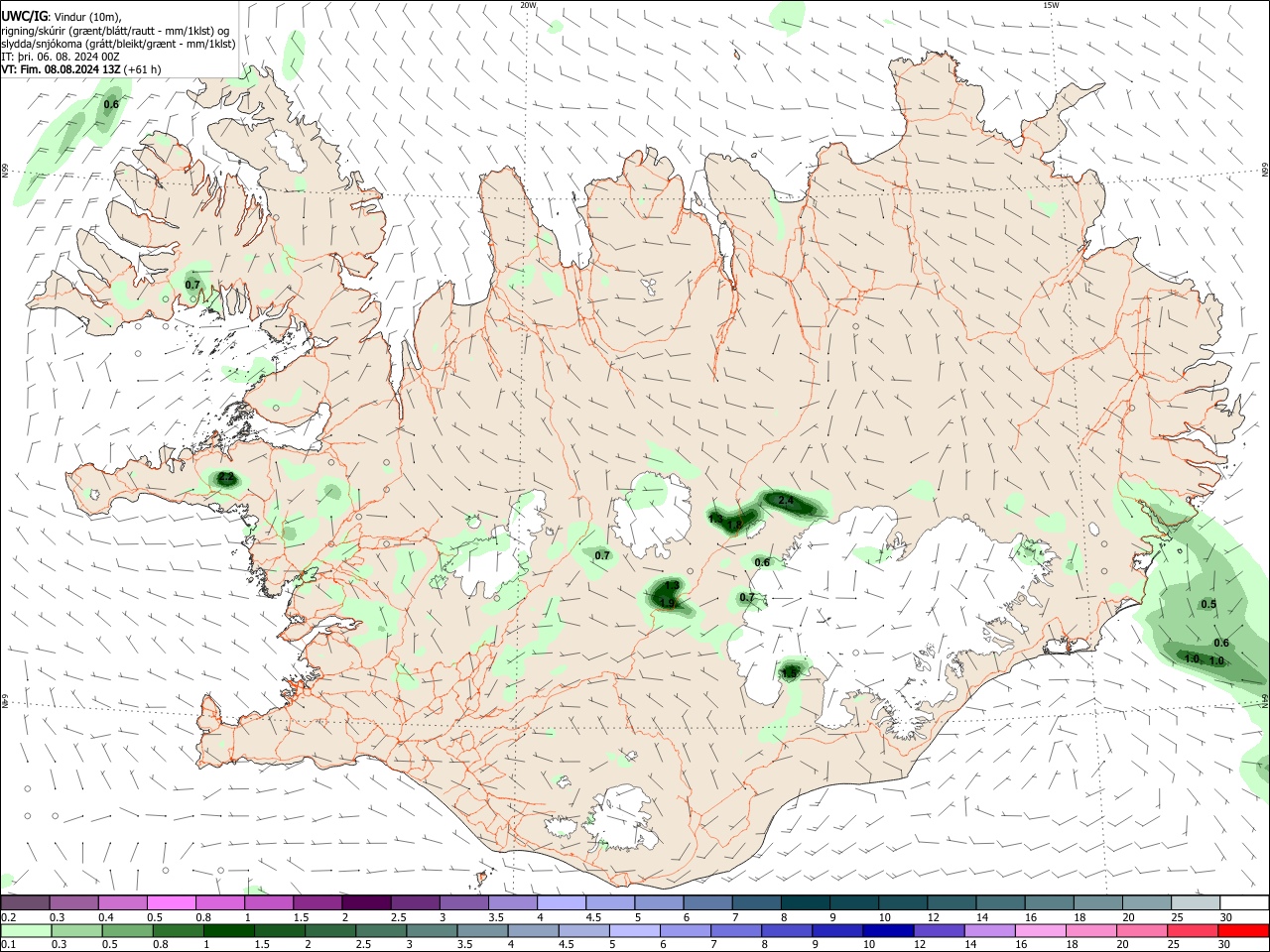Click the 'slydda/snjókoma' legend description line
Screen dimensions: 1270x952
tap(118, 44)
